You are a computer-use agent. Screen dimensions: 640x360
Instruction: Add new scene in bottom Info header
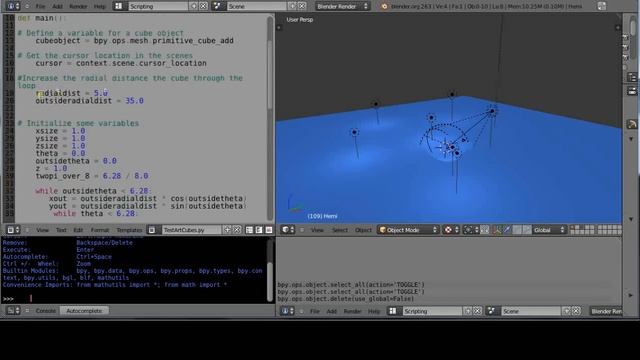pos(567,311)
